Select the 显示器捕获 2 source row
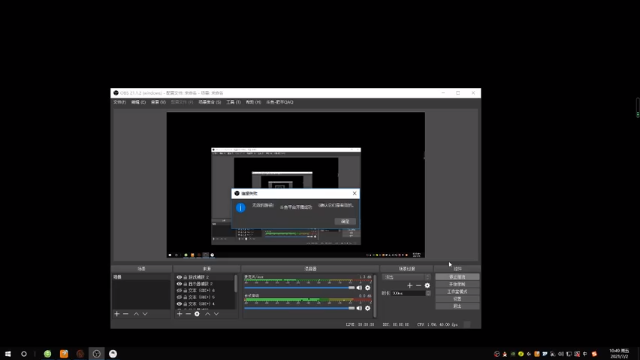Viewport: 640px width, 360px height. [205, 284]
